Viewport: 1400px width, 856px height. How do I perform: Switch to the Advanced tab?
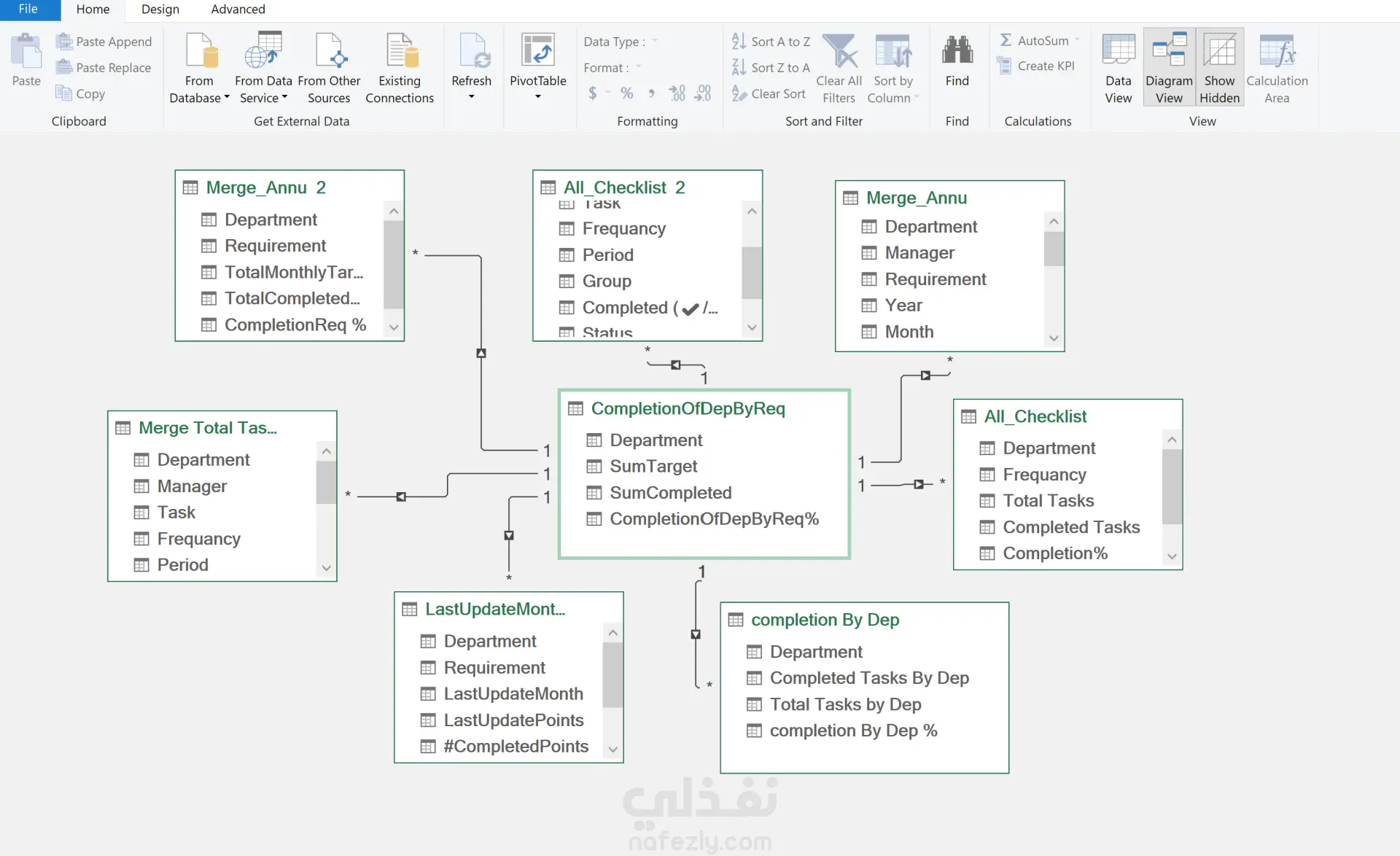tap(238, 9)
